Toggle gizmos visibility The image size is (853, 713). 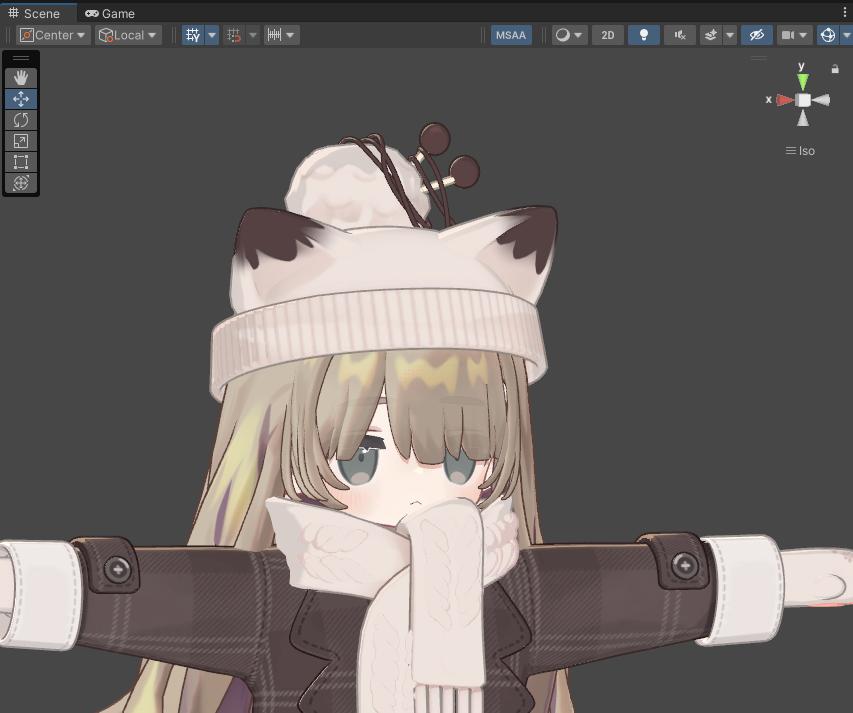click(828, 35)
